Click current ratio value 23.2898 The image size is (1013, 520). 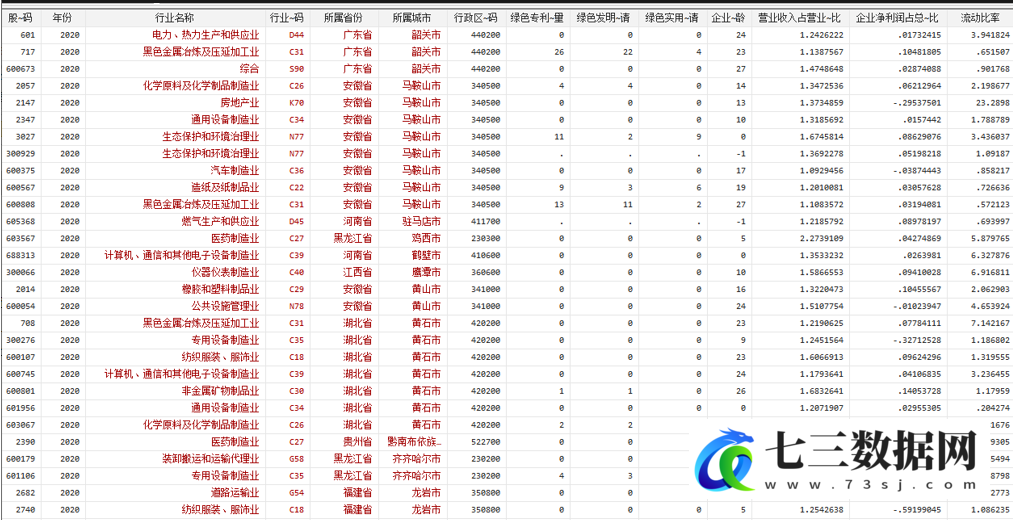990,102
